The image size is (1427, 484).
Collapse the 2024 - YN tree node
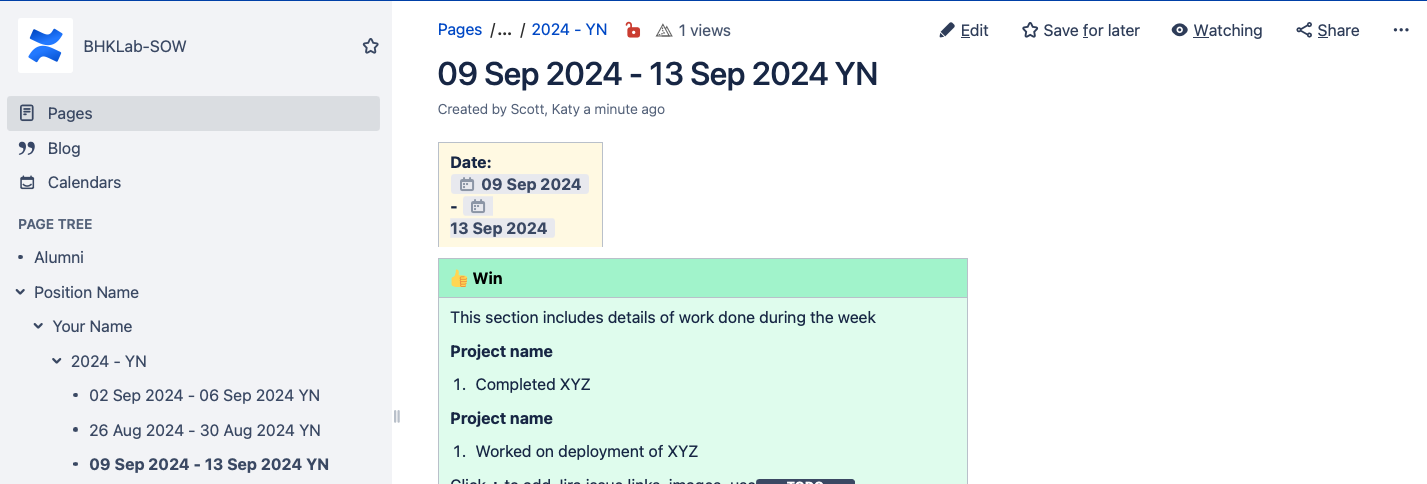tap(57, 361)
